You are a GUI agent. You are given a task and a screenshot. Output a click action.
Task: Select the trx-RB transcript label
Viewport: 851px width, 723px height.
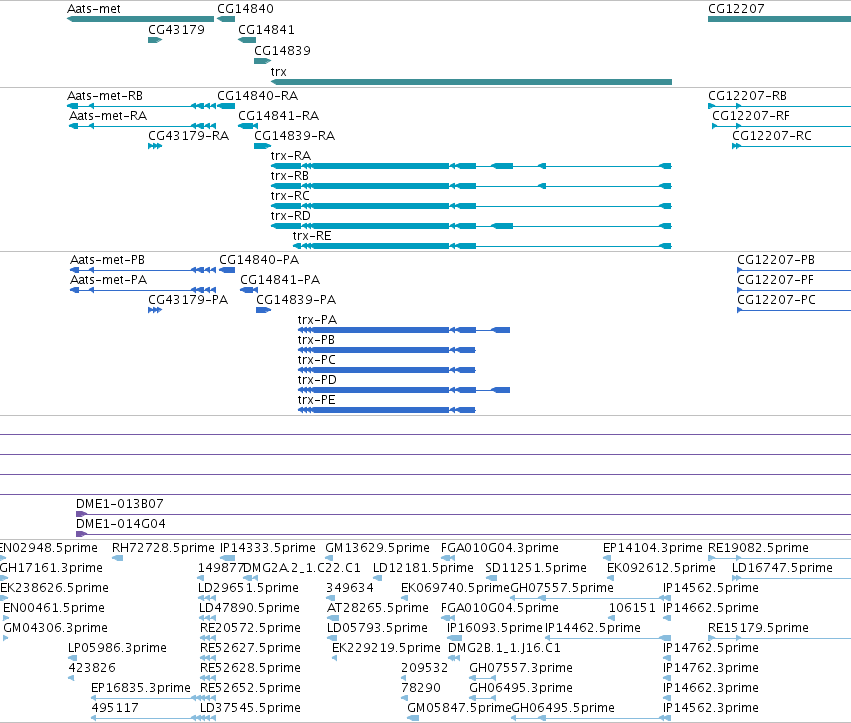point(290,176)
